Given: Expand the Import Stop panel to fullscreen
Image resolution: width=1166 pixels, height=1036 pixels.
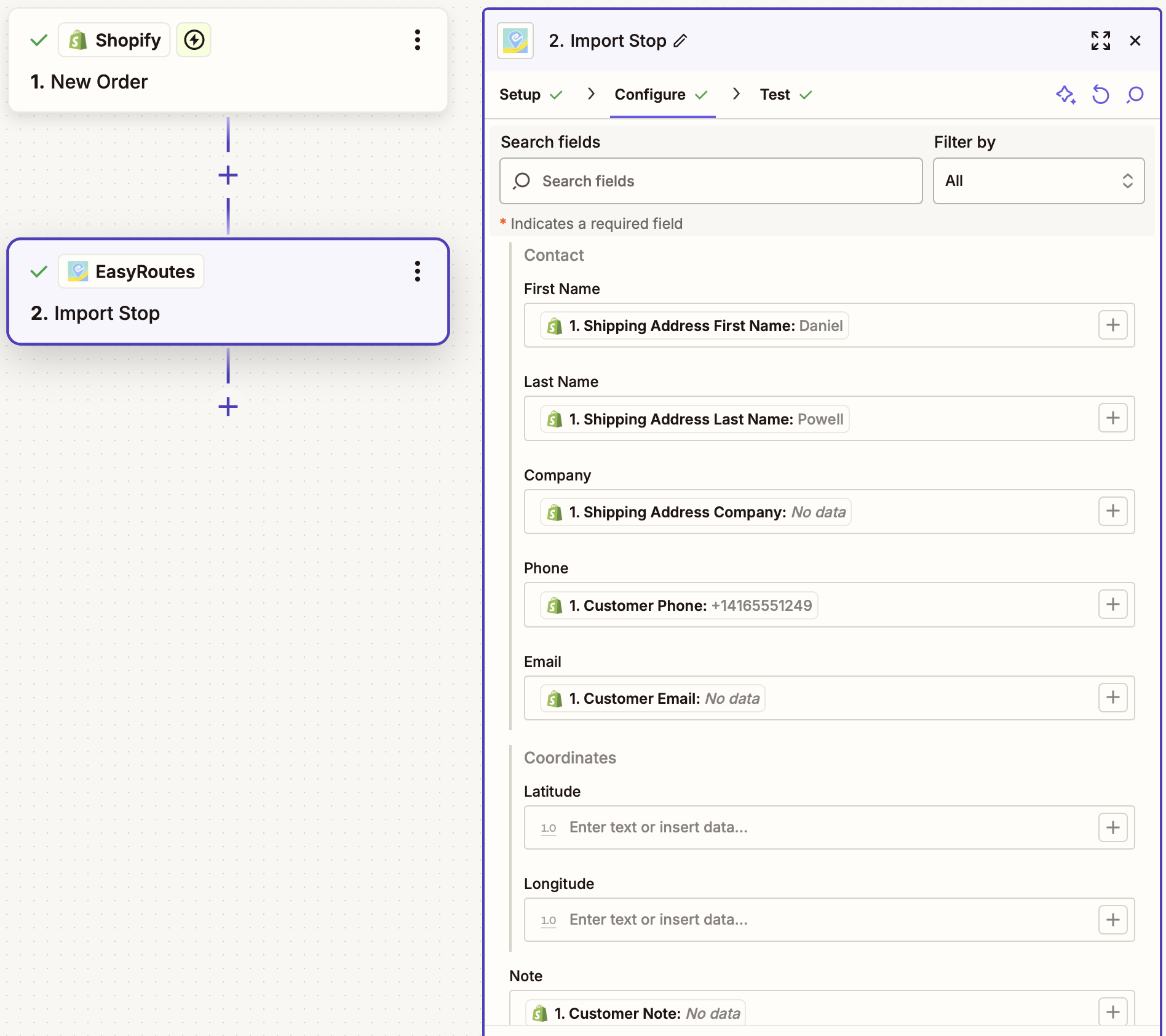Looking at the screenshot, I should coord(1101,41).
